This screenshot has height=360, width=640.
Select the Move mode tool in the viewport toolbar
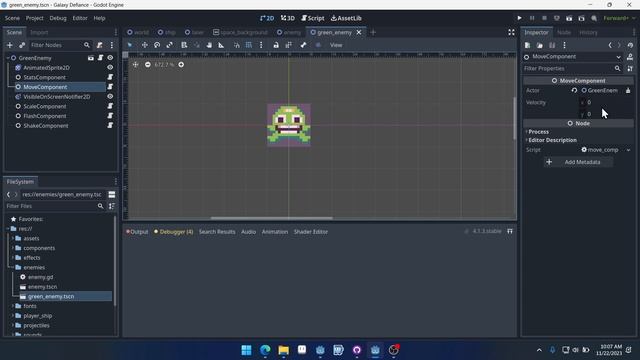[144, 45]
